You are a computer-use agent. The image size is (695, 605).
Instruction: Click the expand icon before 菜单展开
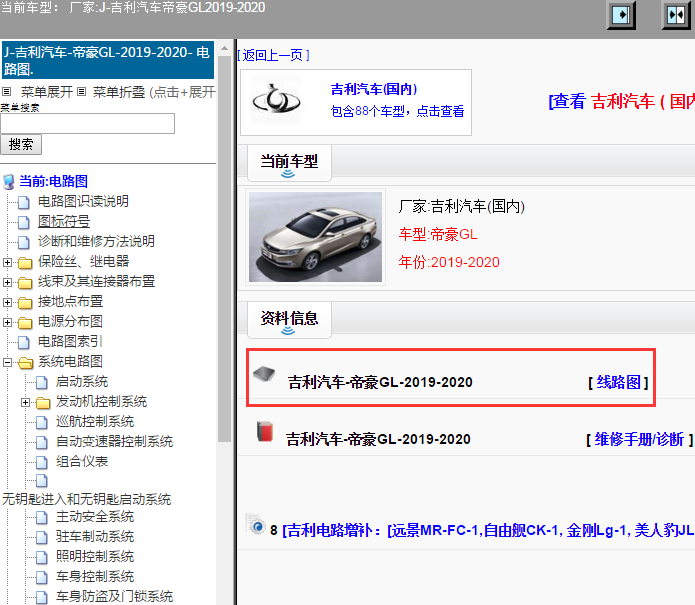point(6,92)
